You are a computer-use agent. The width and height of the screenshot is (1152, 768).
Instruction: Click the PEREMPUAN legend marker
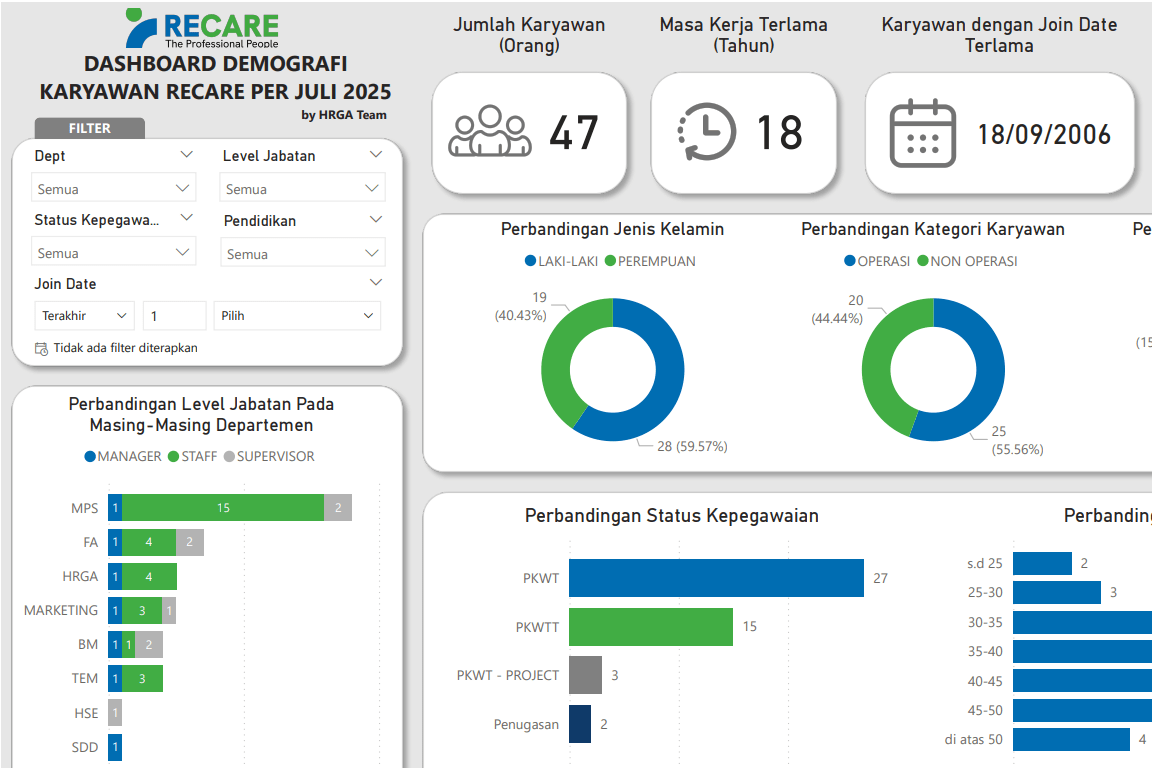coord(610,261)
